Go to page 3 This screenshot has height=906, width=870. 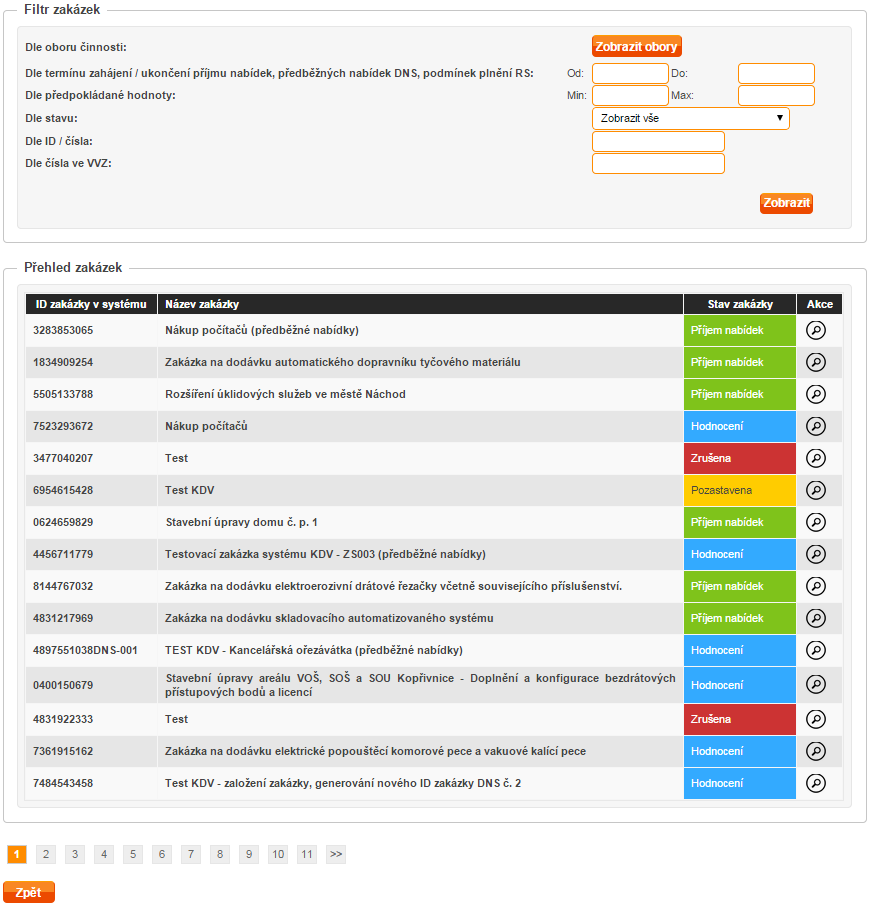pos(75,854)
